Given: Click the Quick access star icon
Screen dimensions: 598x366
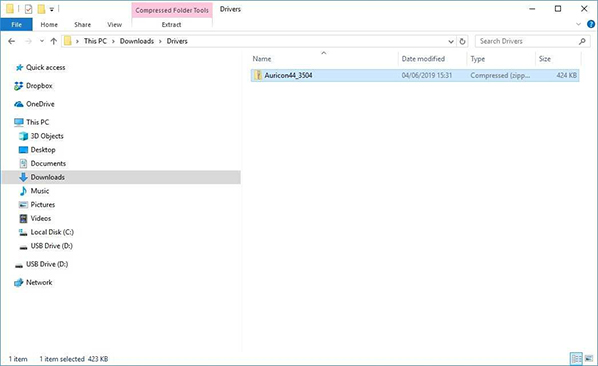Looking at the screenshot, I should pyautogui.click(x=19, y=67).
